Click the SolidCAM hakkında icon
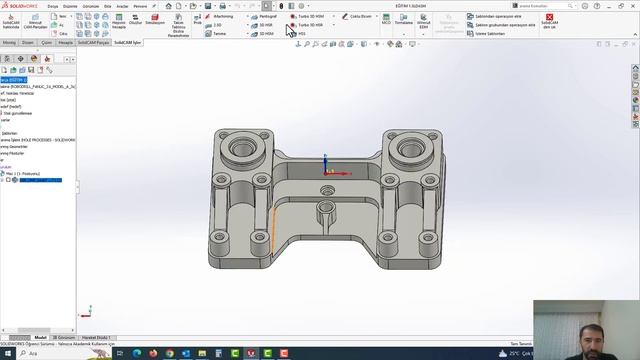Viewport: 640px width, 360px height. pos(11,21)
